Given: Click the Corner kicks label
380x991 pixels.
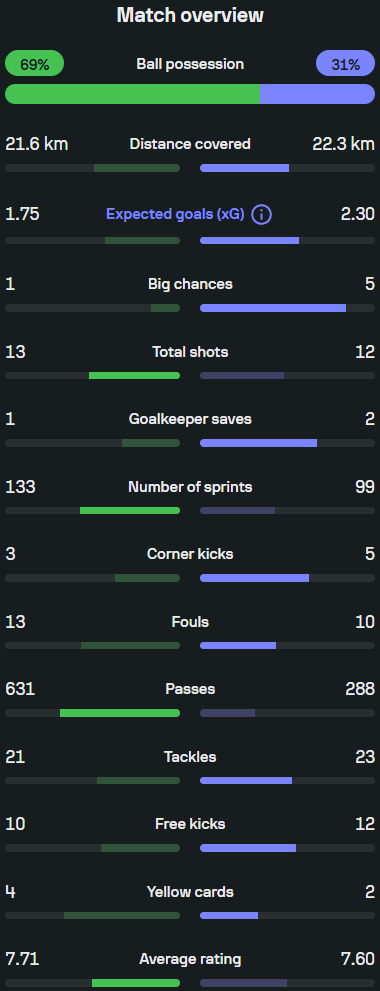Looking at the screenshot, I should tap(190, 554).
